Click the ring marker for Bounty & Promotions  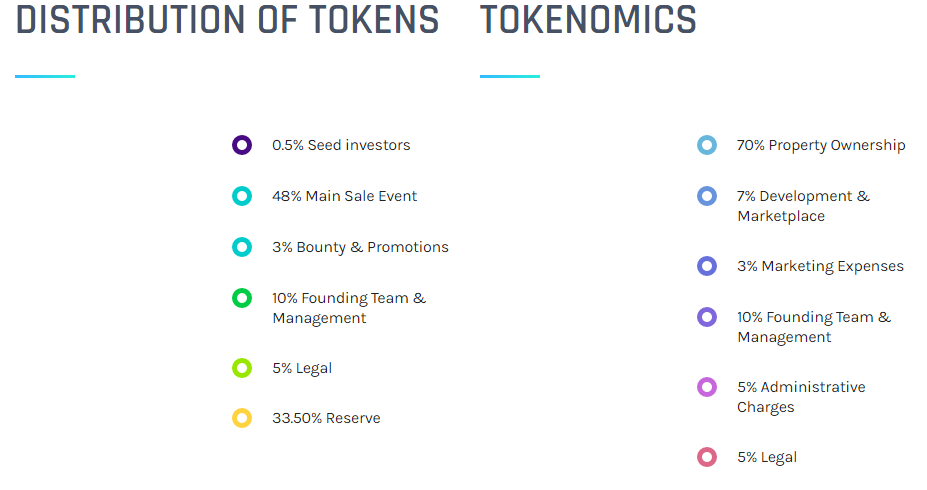coord(242,246)
